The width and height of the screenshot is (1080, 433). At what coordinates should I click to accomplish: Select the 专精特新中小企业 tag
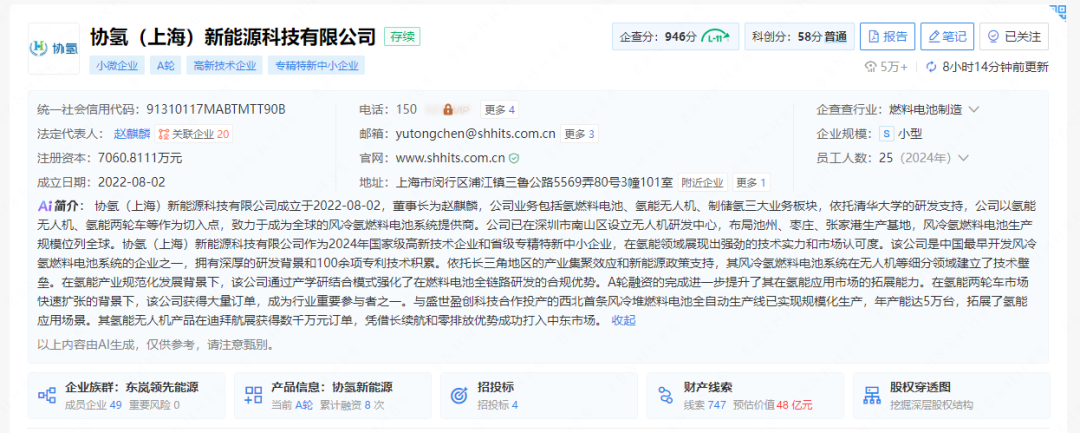316,65
